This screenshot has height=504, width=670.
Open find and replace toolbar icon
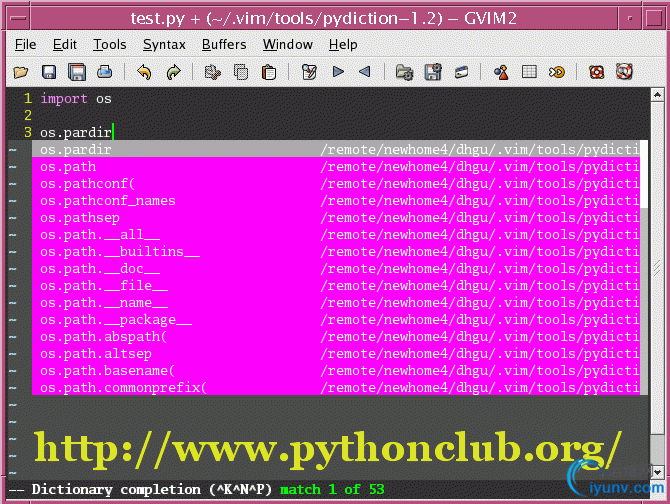point(309,72)
